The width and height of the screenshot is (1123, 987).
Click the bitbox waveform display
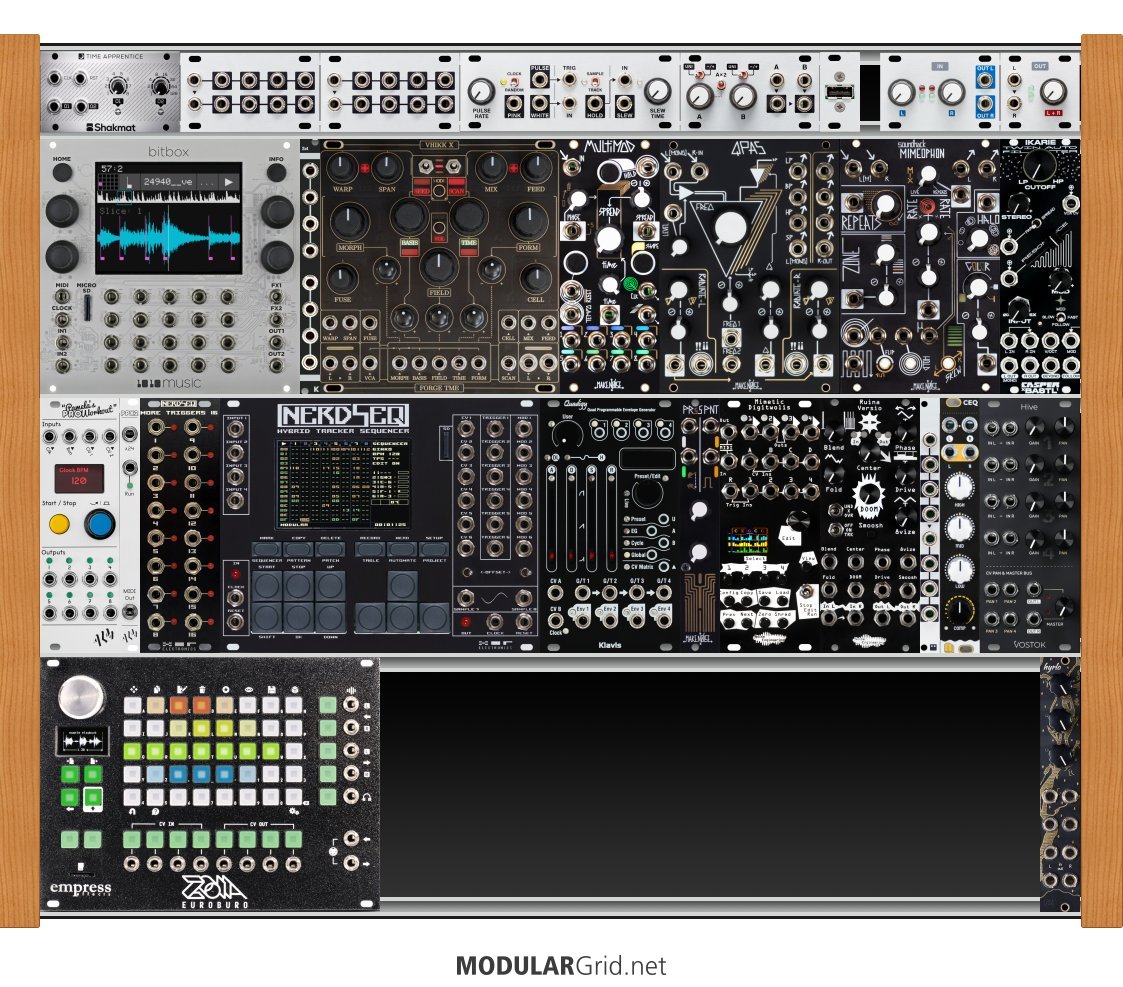(169, 237)
